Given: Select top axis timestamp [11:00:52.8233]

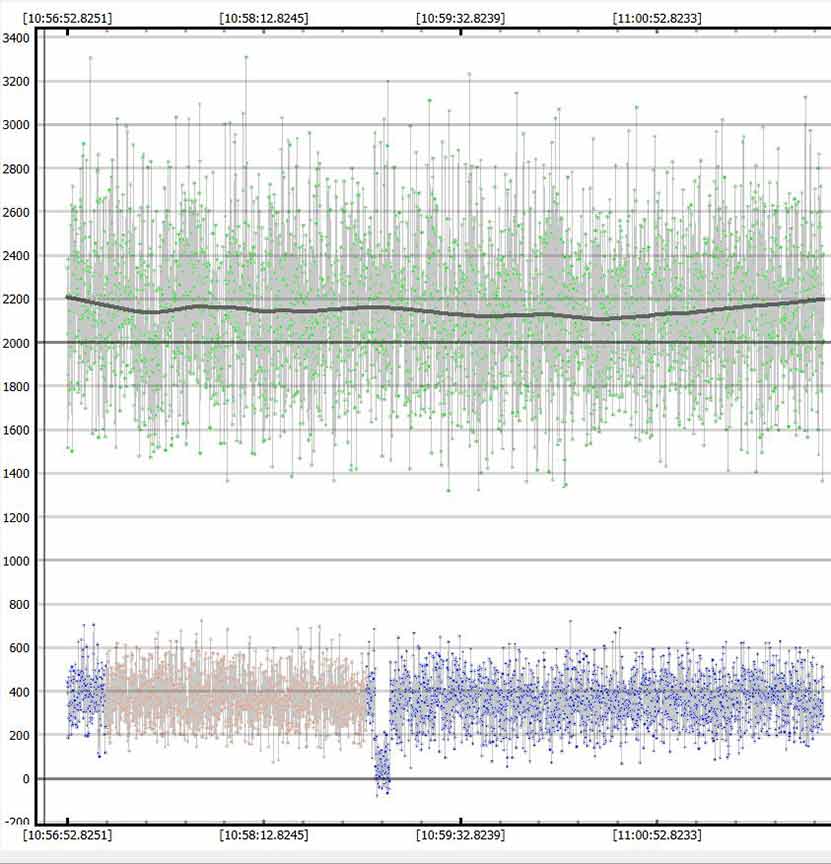Looking at the screenshot, I should [657, 18].
